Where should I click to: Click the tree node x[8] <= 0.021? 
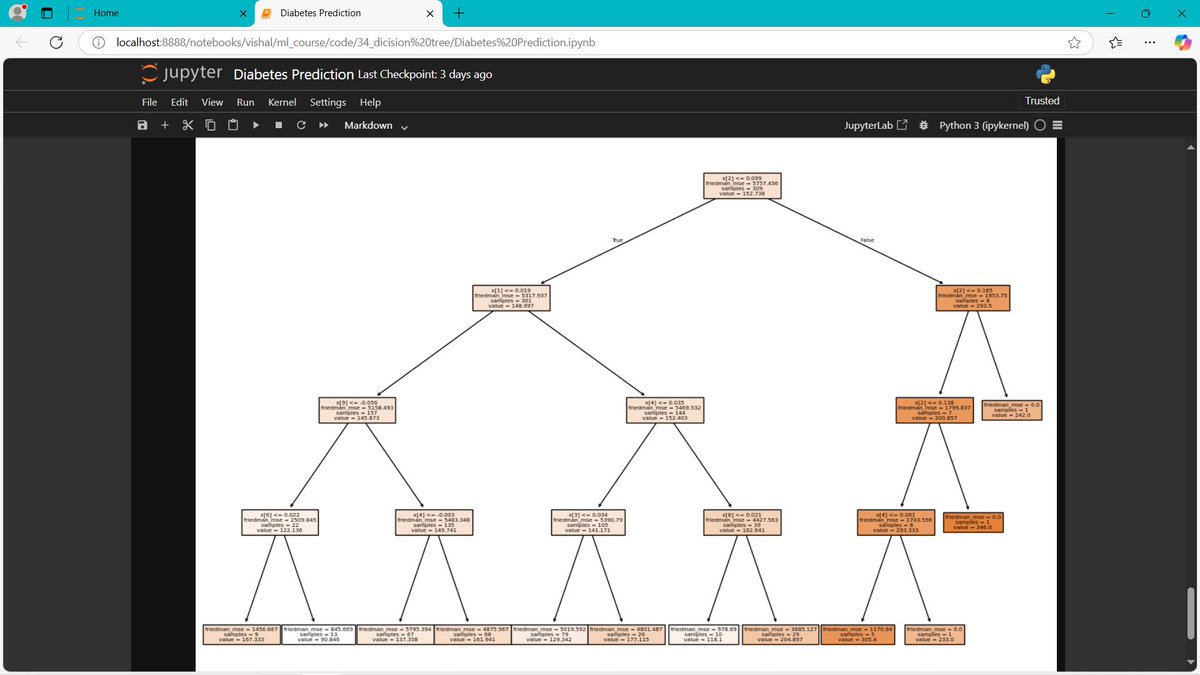[743, 521]
